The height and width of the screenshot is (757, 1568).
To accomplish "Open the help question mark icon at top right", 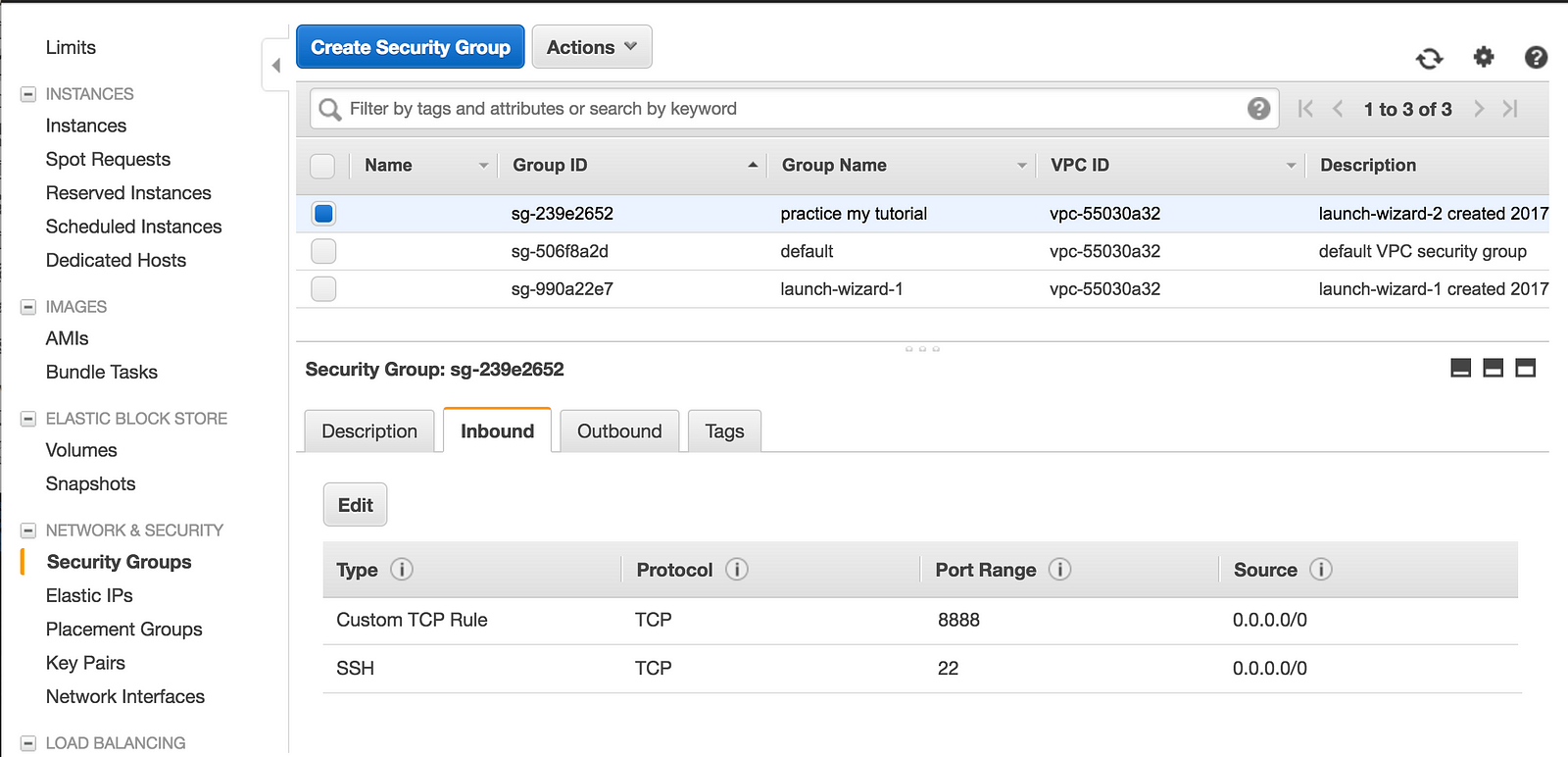I will (x=1536, y=57).
